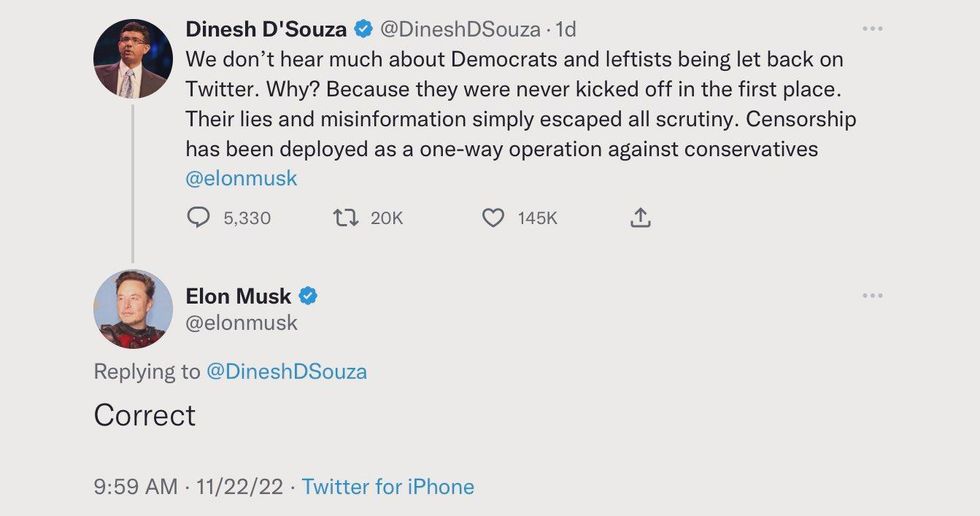Viewport: 980px width, 516px height.
Task: Click the Twitter for iPhone source link
Action: point(388,487)
